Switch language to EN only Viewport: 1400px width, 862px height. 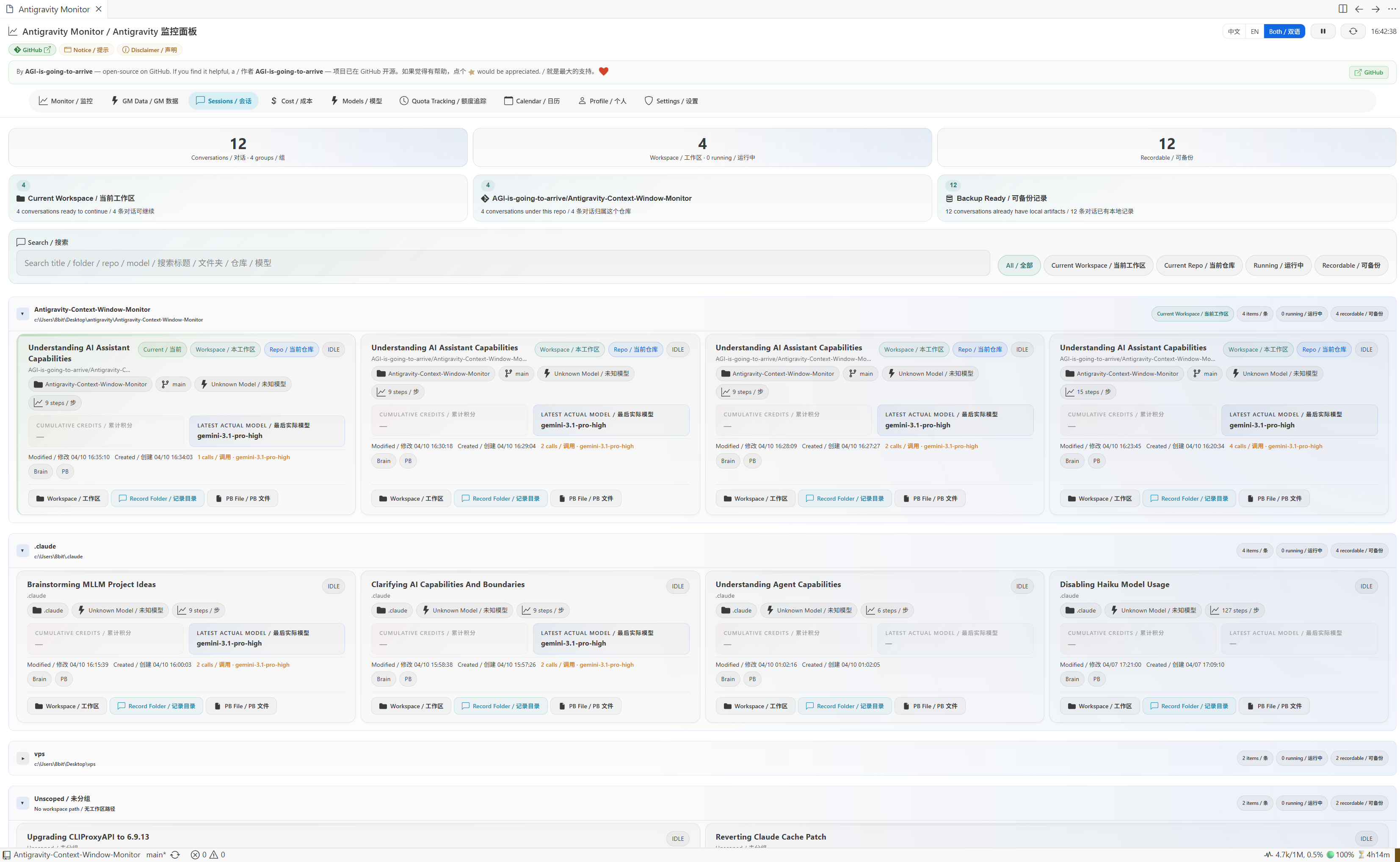click(1254, 31)
